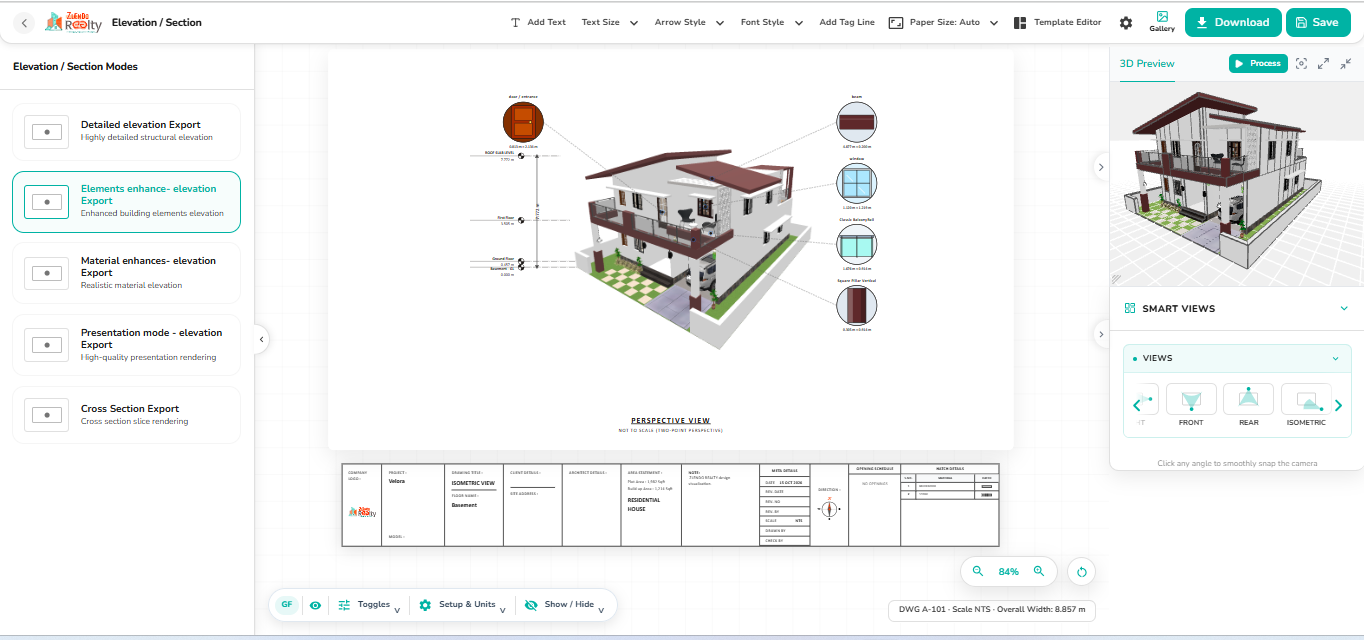Open the Font Style dropdown
The image size is (1364, 640).
coord(772,22)
